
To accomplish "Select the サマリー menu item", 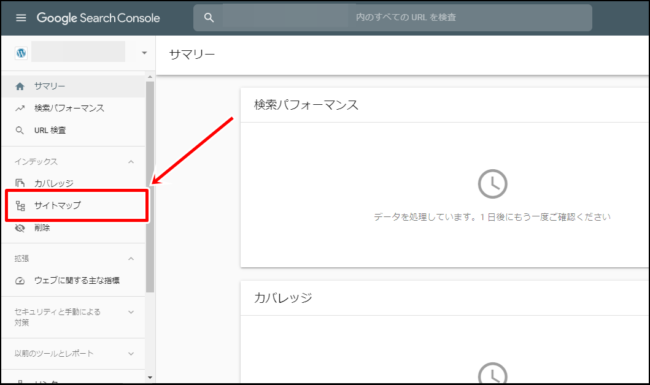I will (74, 86).
